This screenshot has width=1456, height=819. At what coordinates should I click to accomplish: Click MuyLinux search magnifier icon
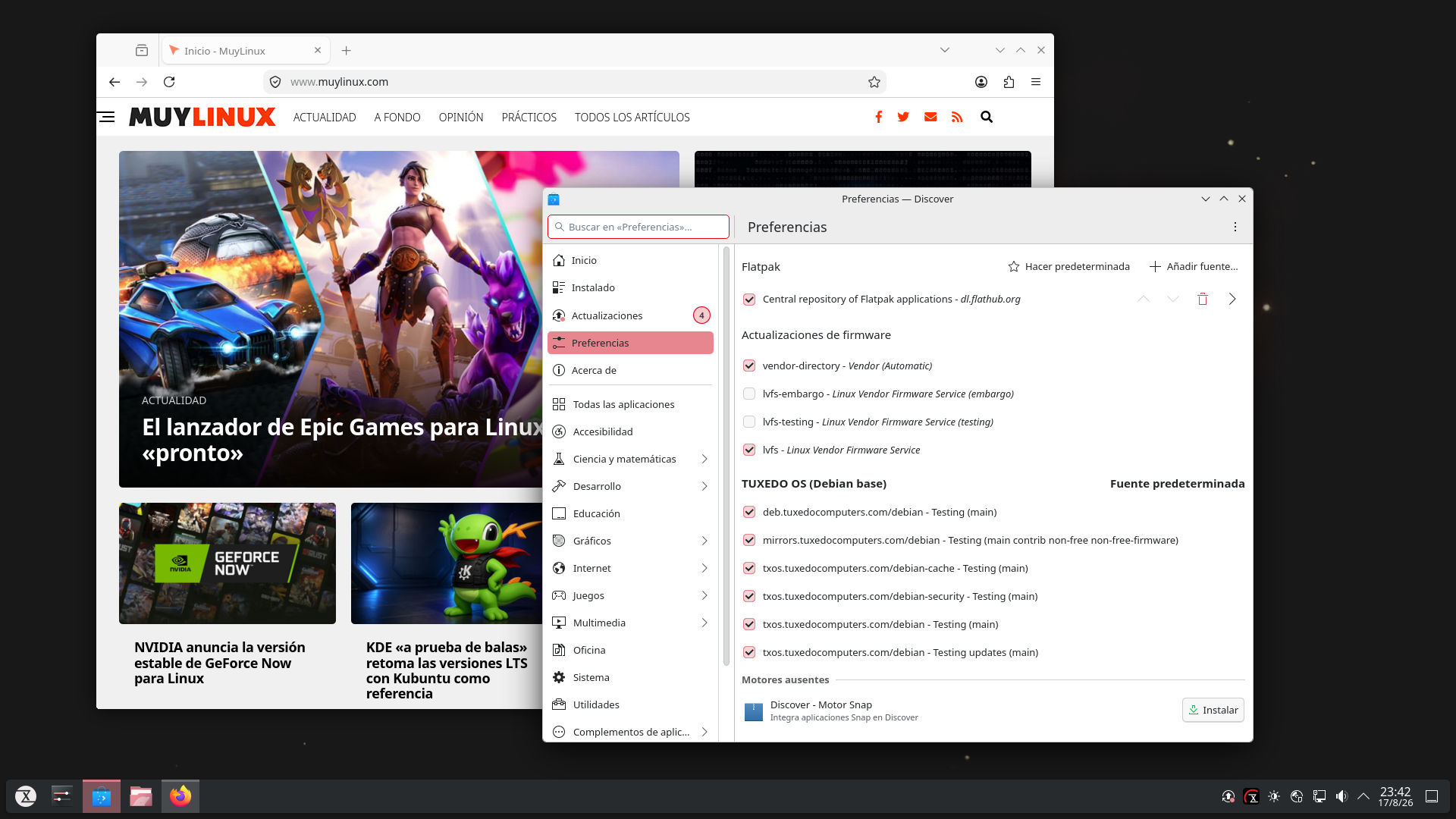tap(987, 117)
